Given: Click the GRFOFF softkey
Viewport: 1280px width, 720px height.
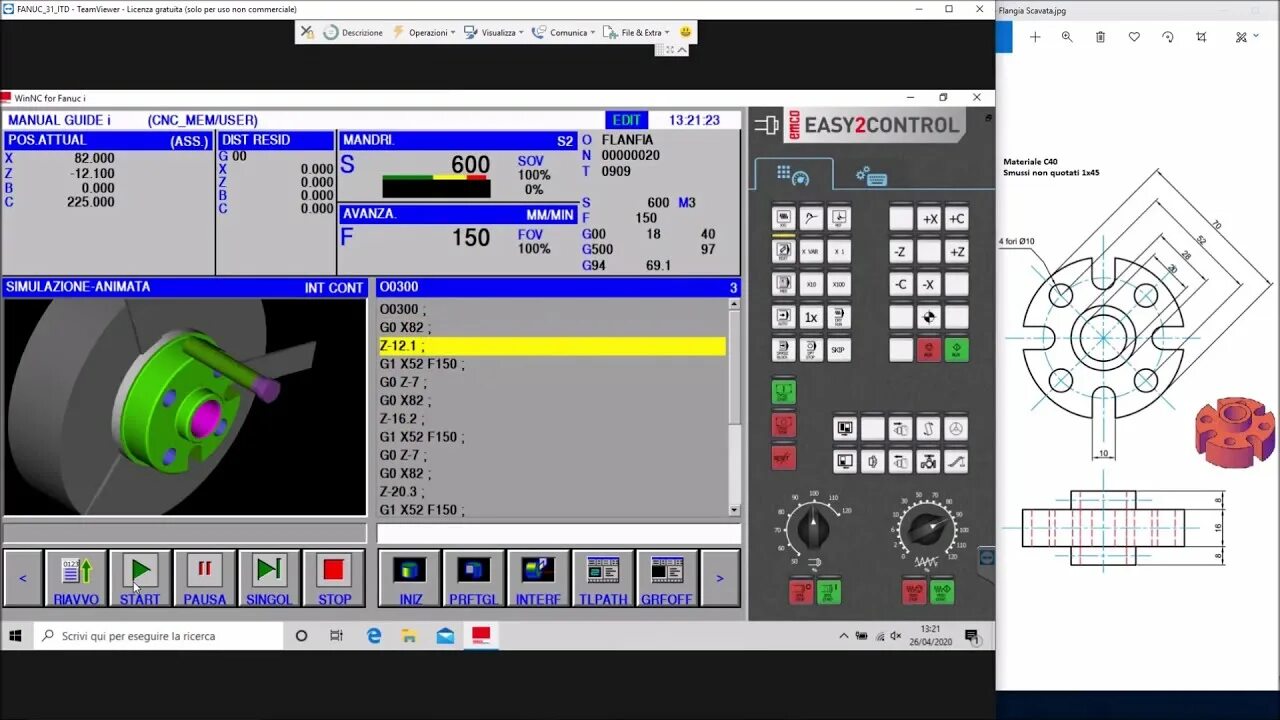Looking at the screenshot, I should point(667,579).
